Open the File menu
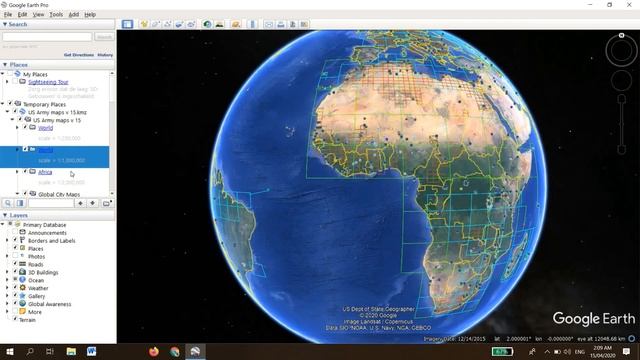 click(8, 14)
